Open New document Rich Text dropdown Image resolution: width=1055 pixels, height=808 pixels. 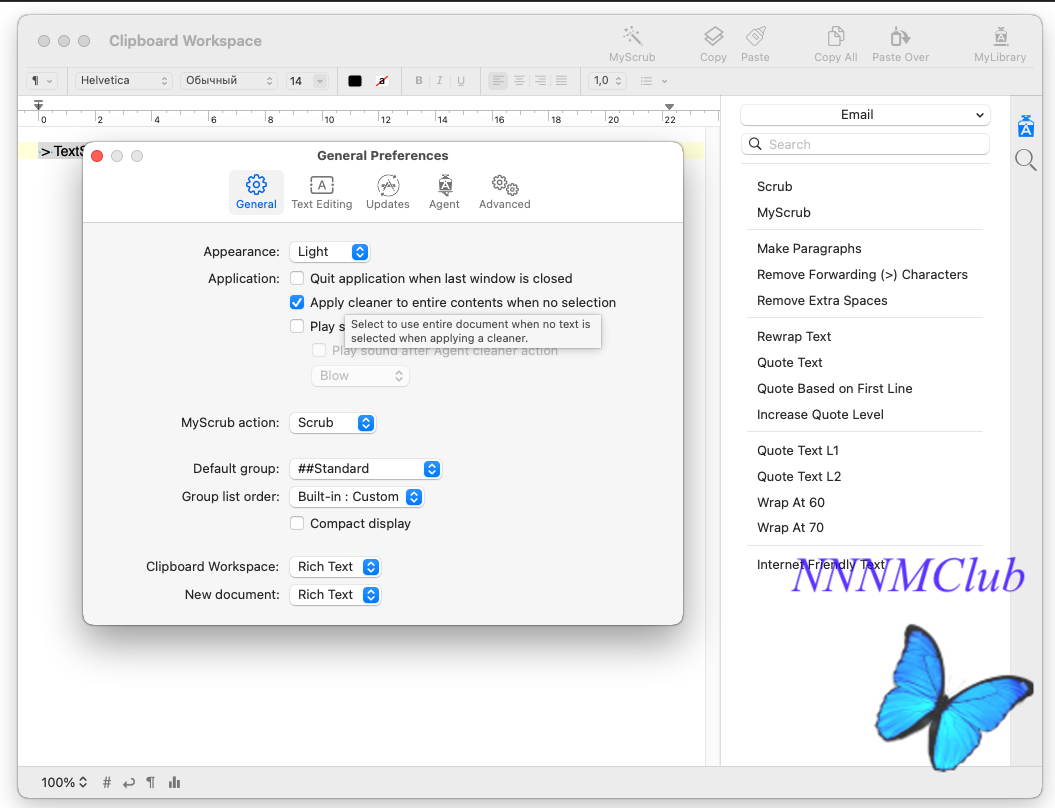point(335,595)
